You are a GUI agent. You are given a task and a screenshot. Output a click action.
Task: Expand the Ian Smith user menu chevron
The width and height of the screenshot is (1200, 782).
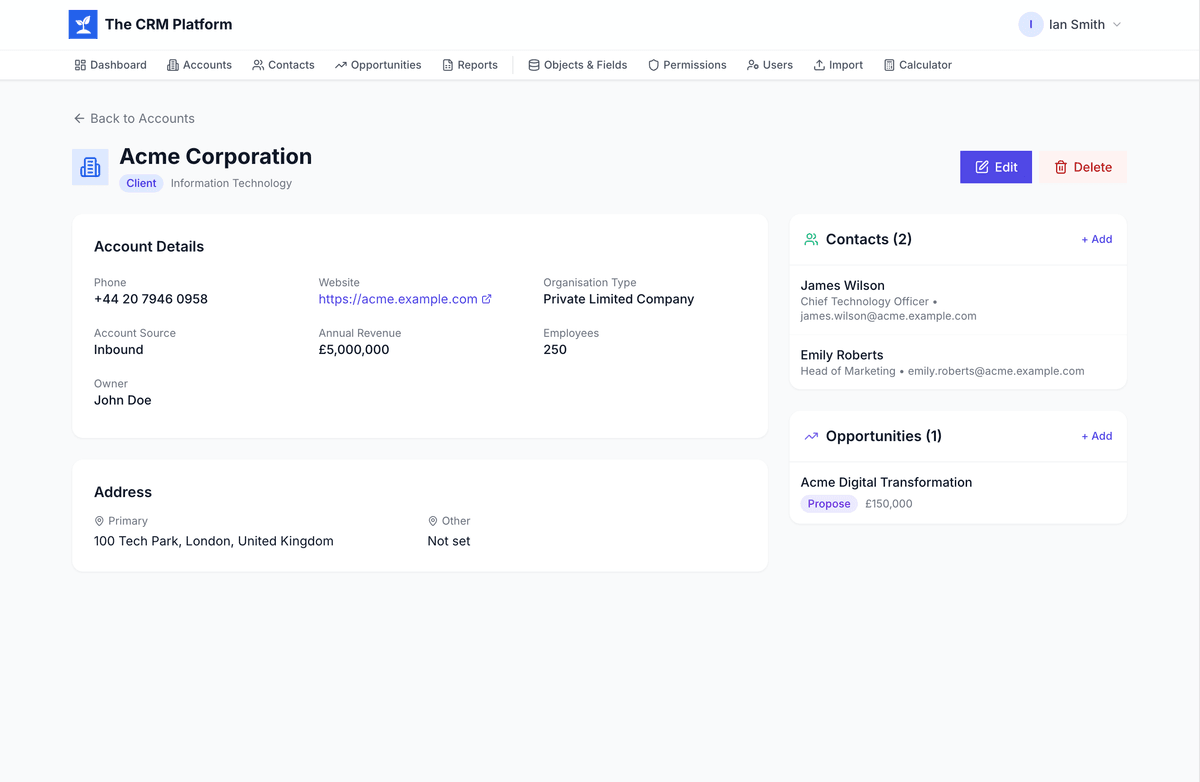click(x=1117, y=25)
